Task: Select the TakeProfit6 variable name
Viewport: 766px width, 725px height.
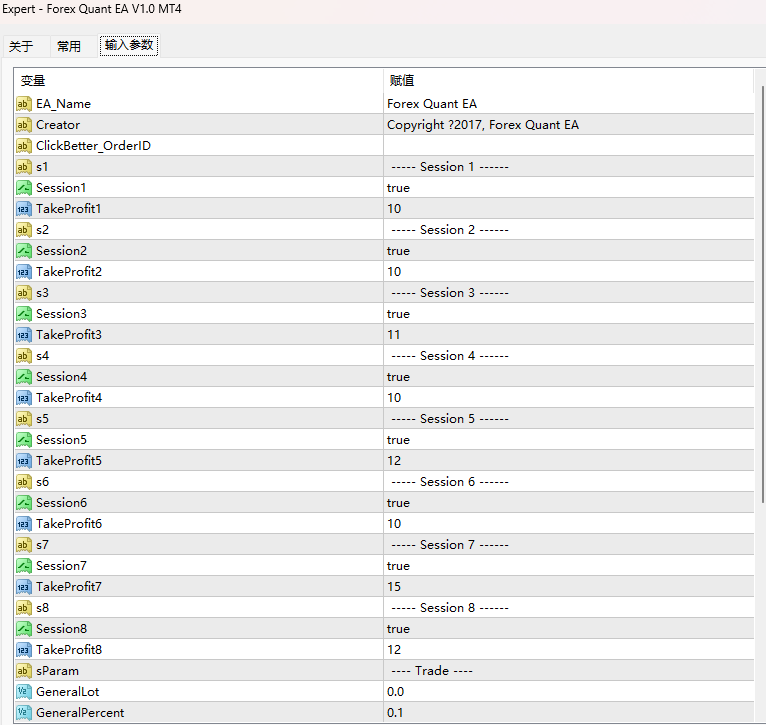Action: [x=69, y=524]
